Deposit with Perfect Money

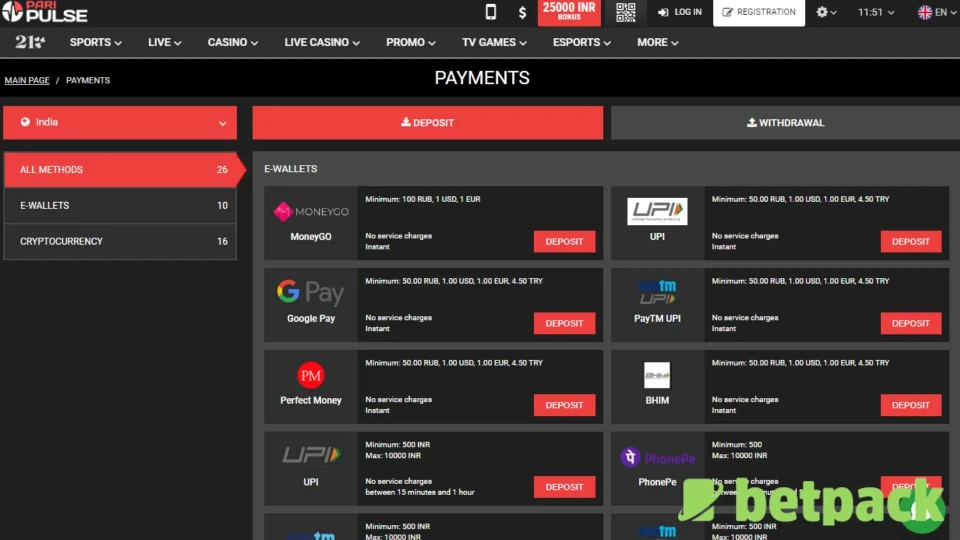click(564, 405)
